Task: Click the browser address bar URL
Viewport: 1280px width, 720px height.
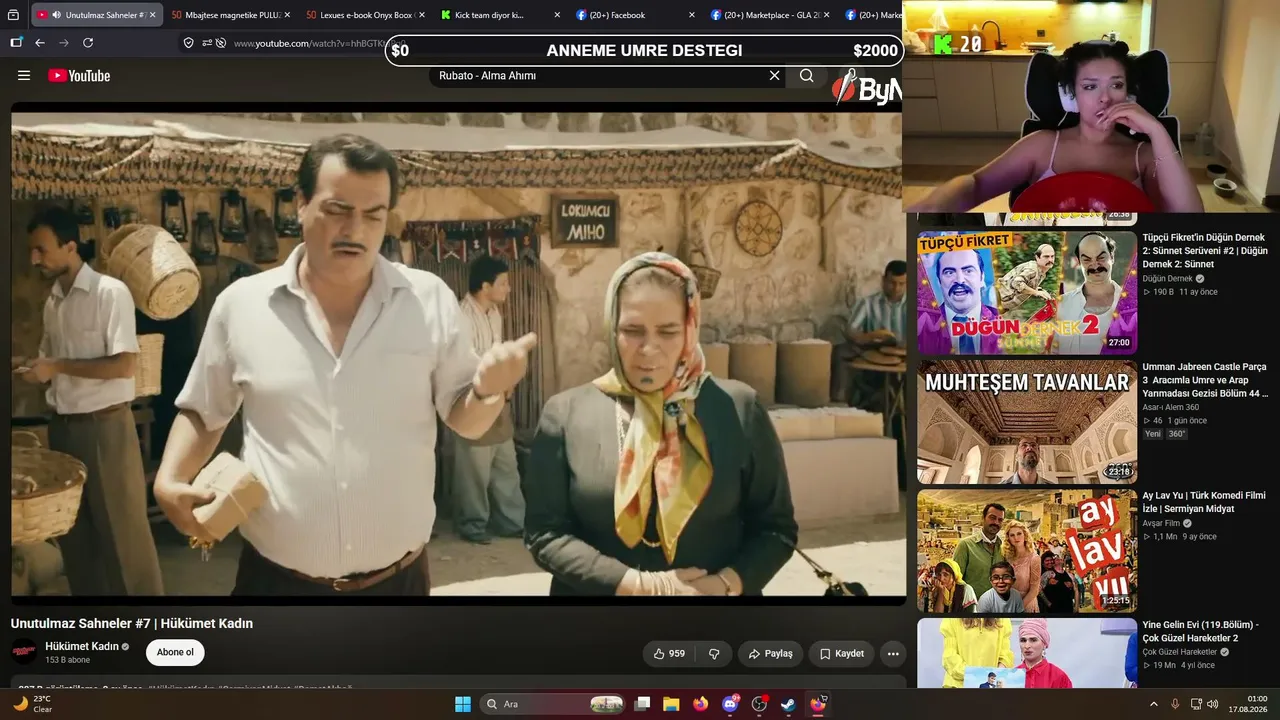Action: [309, 43]
